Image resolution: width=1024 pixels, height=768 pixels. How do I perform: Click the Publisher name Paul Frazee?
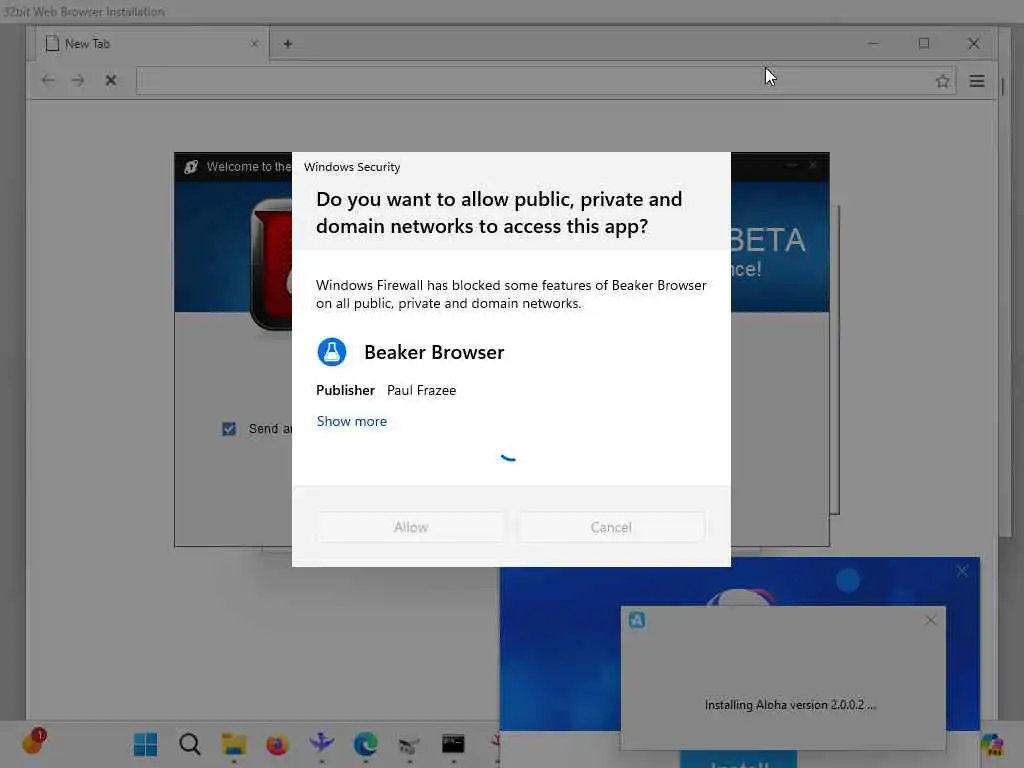point(421,391)
